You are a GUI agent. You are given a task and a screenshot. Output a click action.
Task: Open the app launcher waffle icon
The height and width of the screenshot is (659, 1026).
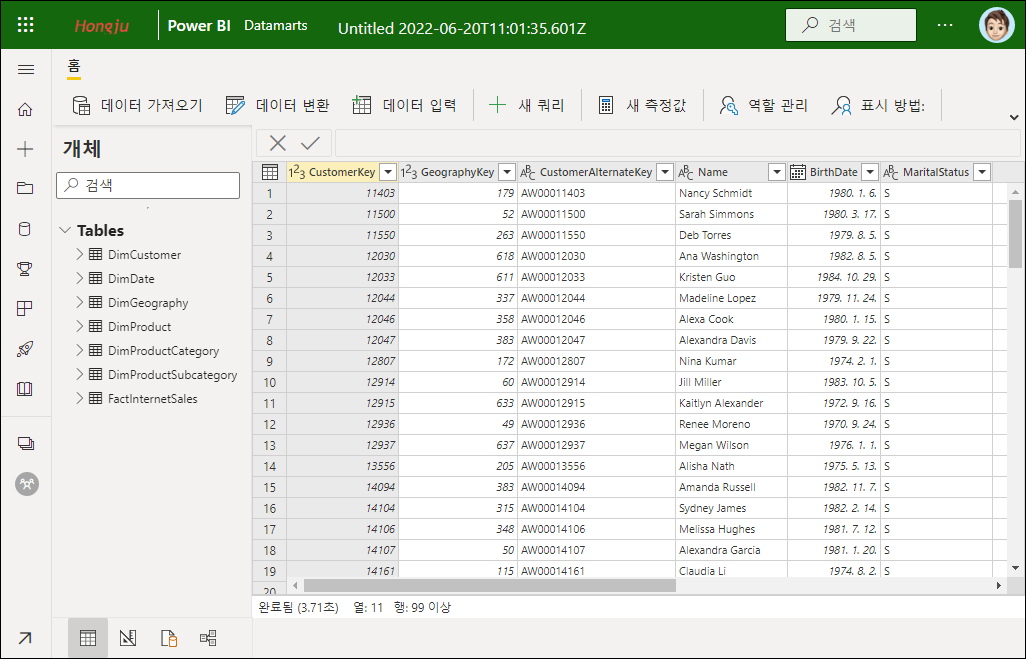tap(26, 25)
